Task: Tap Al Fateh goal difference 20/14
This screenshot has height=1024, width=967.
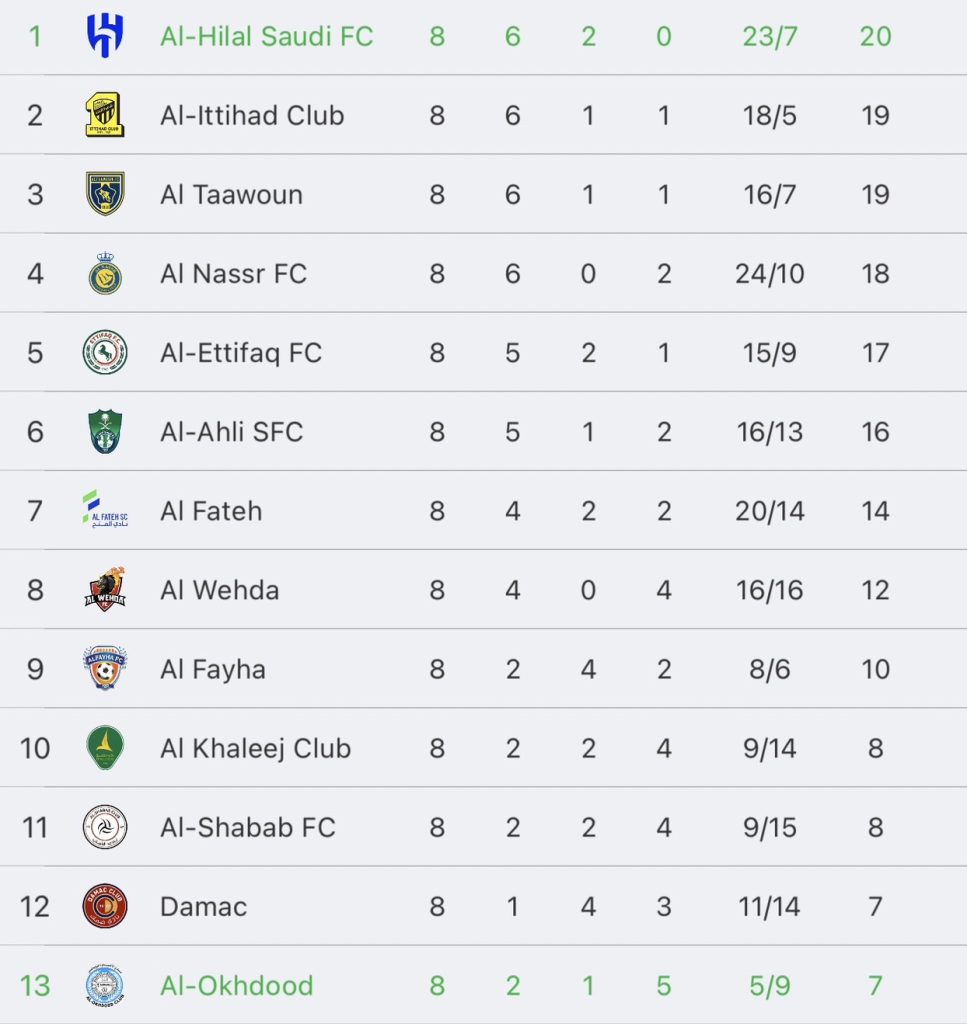Action: pos(769,511)
